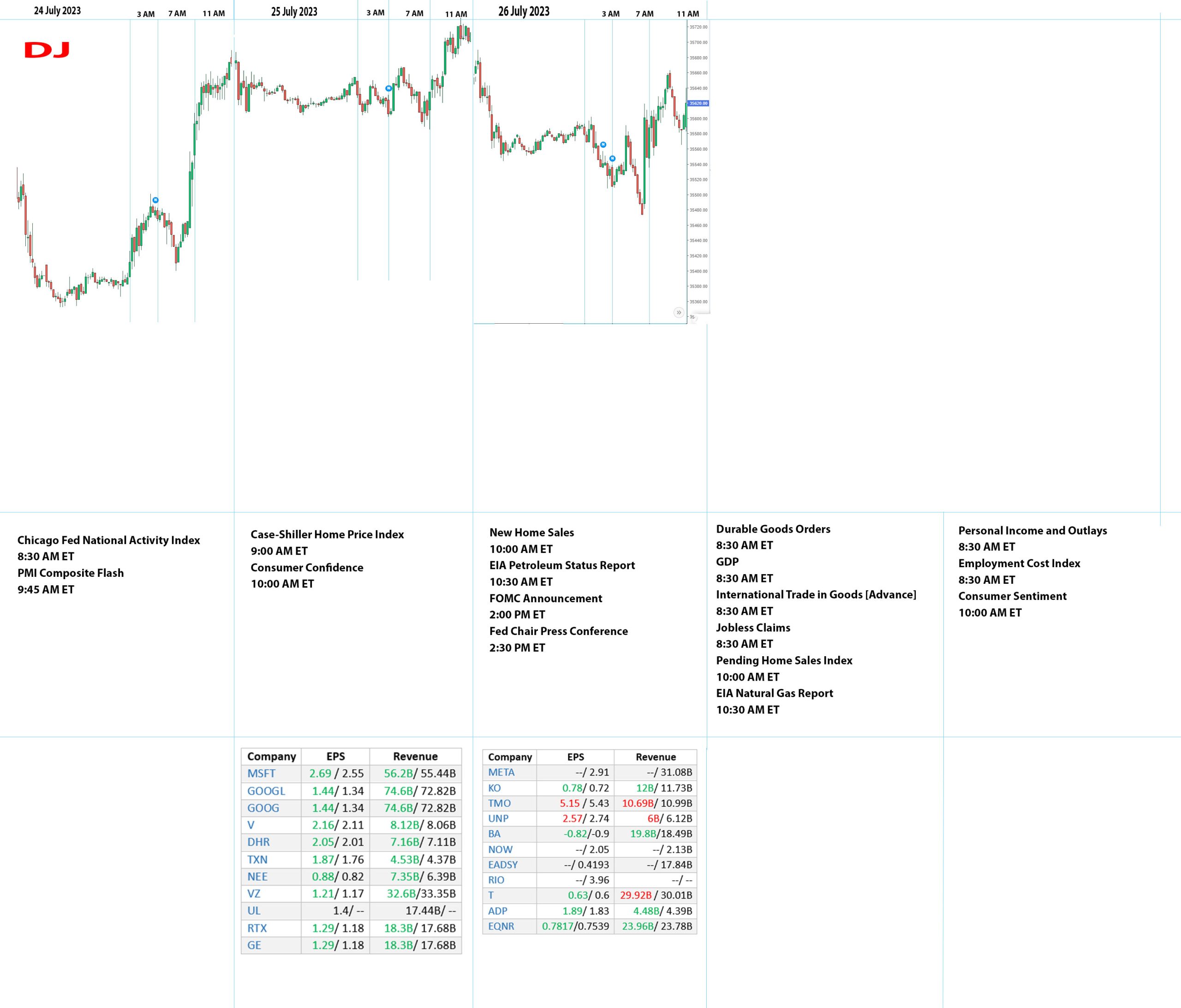Click the T revenue cell 29.92B / 30.01B
The image size is (1181, 1008).
(656, 895)
